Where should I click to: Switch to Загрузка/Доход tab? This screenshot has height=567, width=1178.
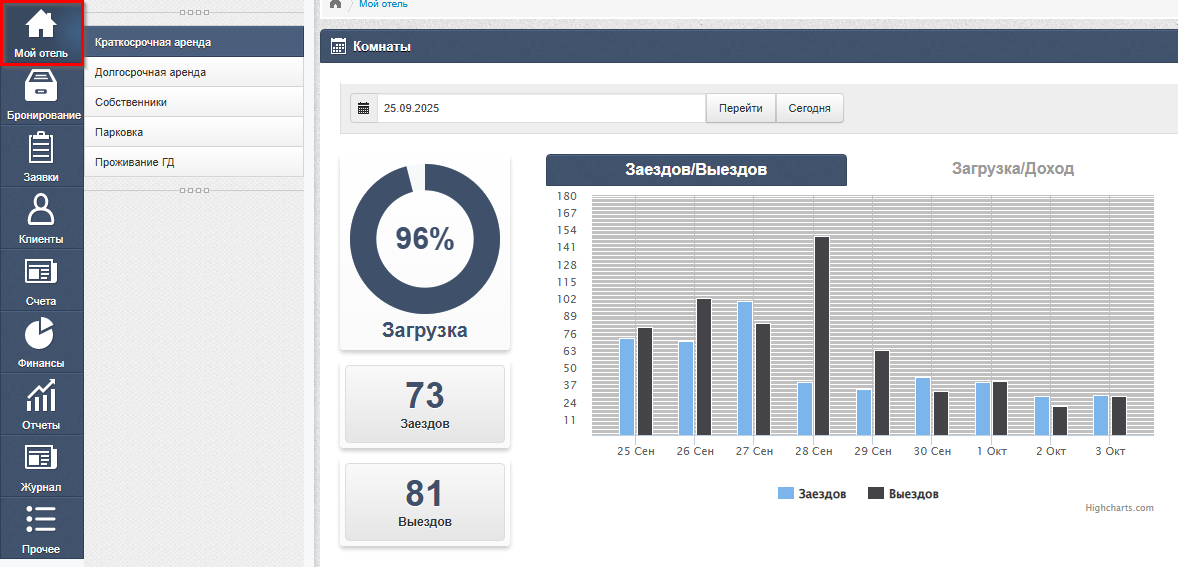[1012, 169]
